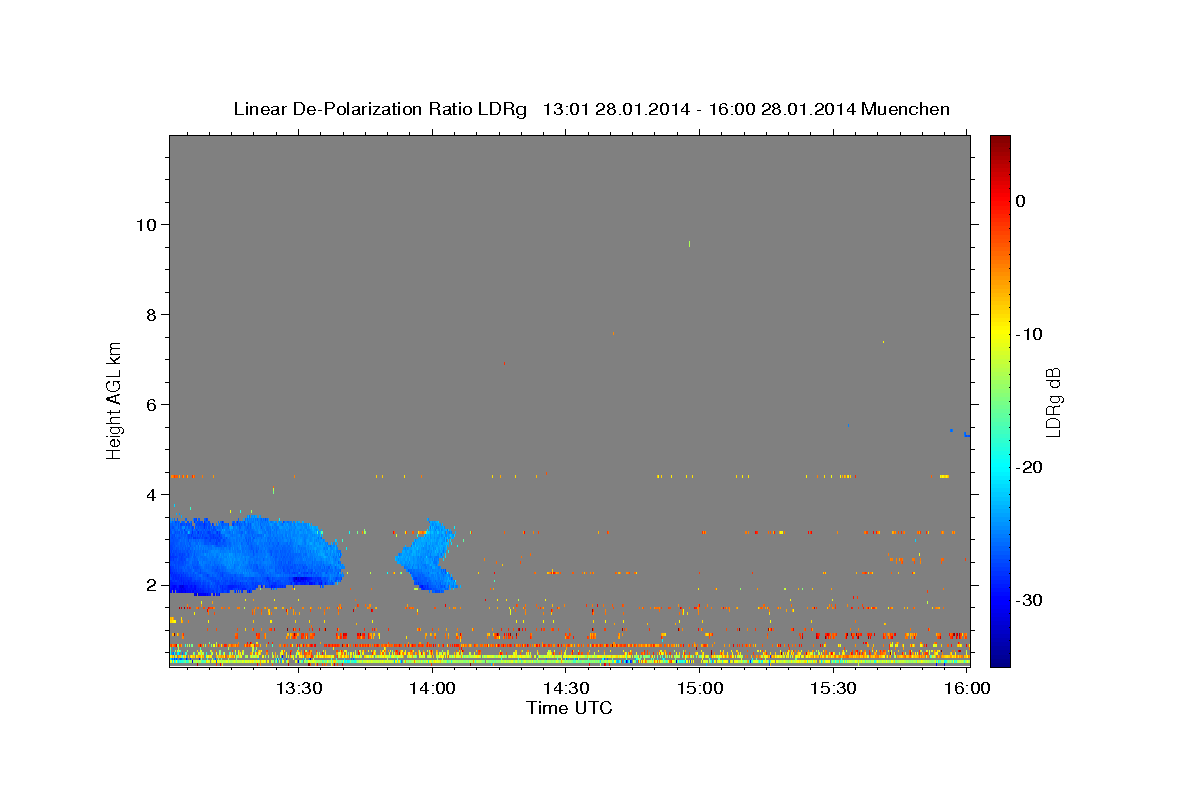Click the 14:30 time tick label

pos(566,688)
